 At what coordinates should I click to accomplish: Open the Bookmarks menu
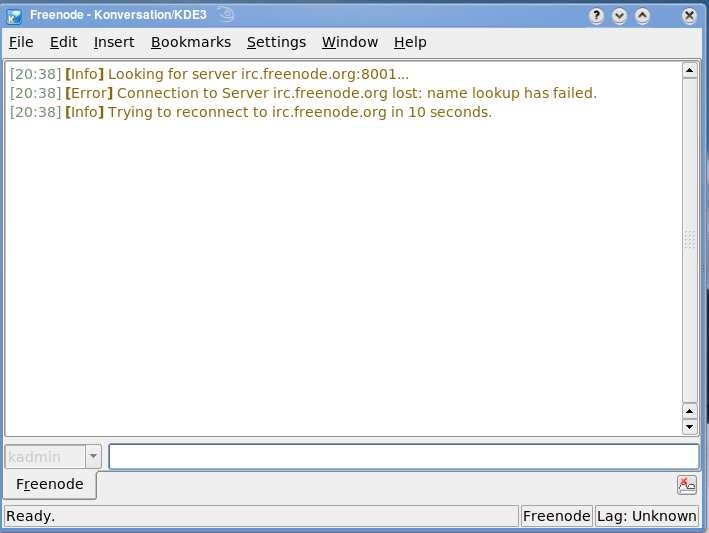click(191, 42)
